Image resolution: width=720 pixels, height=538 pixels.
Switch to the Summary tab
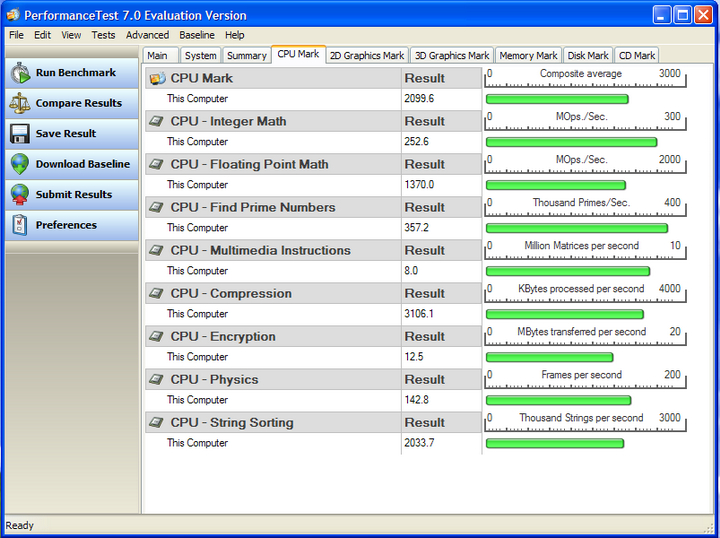(x=247, y=56)
